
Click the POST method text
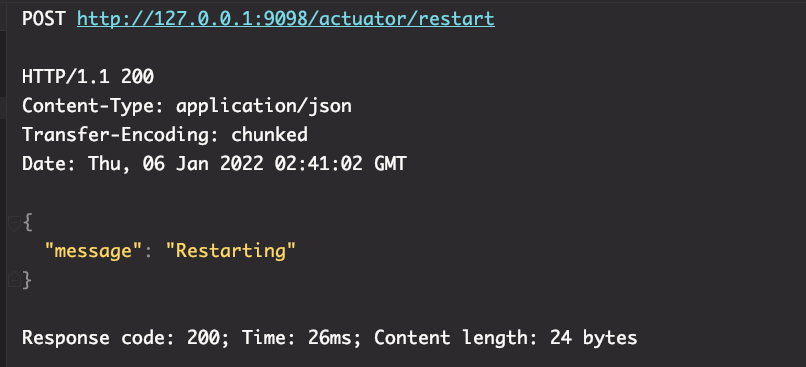pos(44,19)
